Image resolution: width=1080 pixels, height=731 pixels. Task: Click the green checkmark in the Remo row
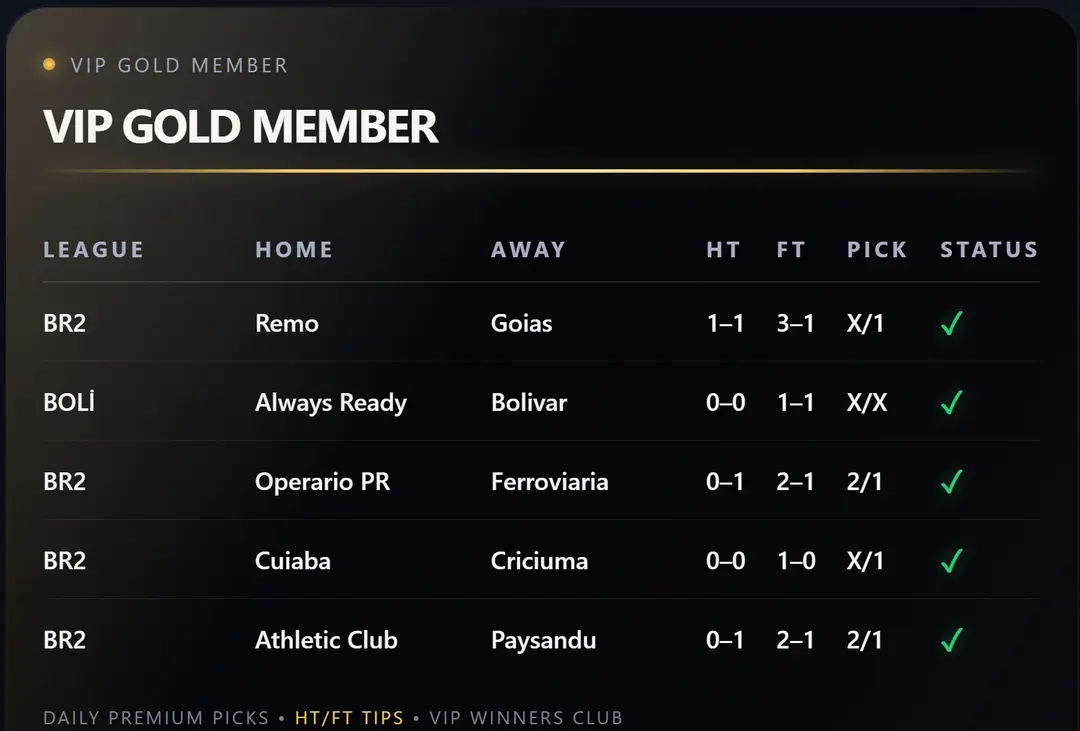click(951, 324)
